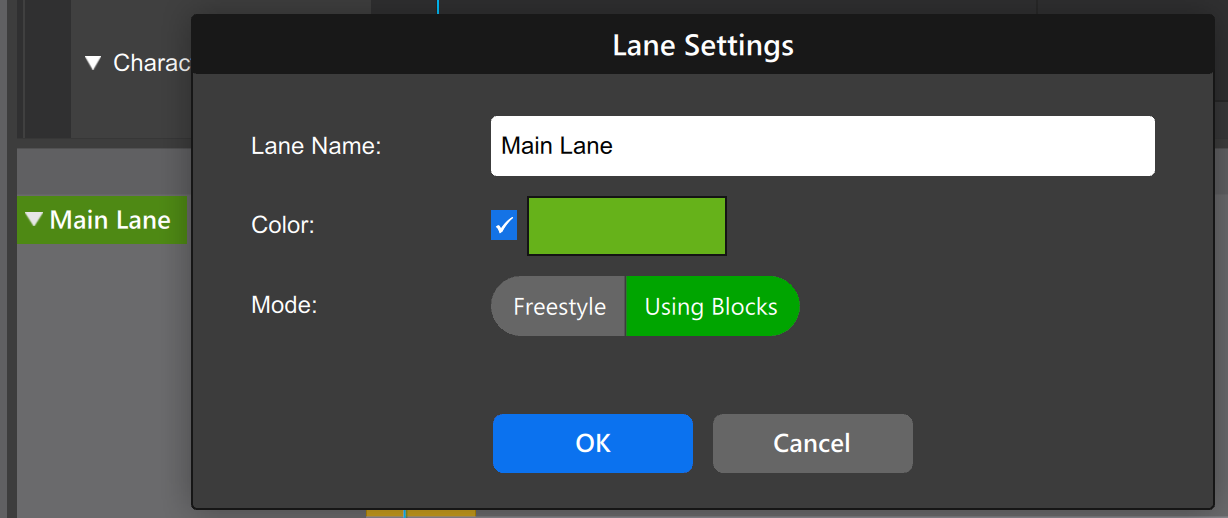Select the yellow block below the dialog

385,513
